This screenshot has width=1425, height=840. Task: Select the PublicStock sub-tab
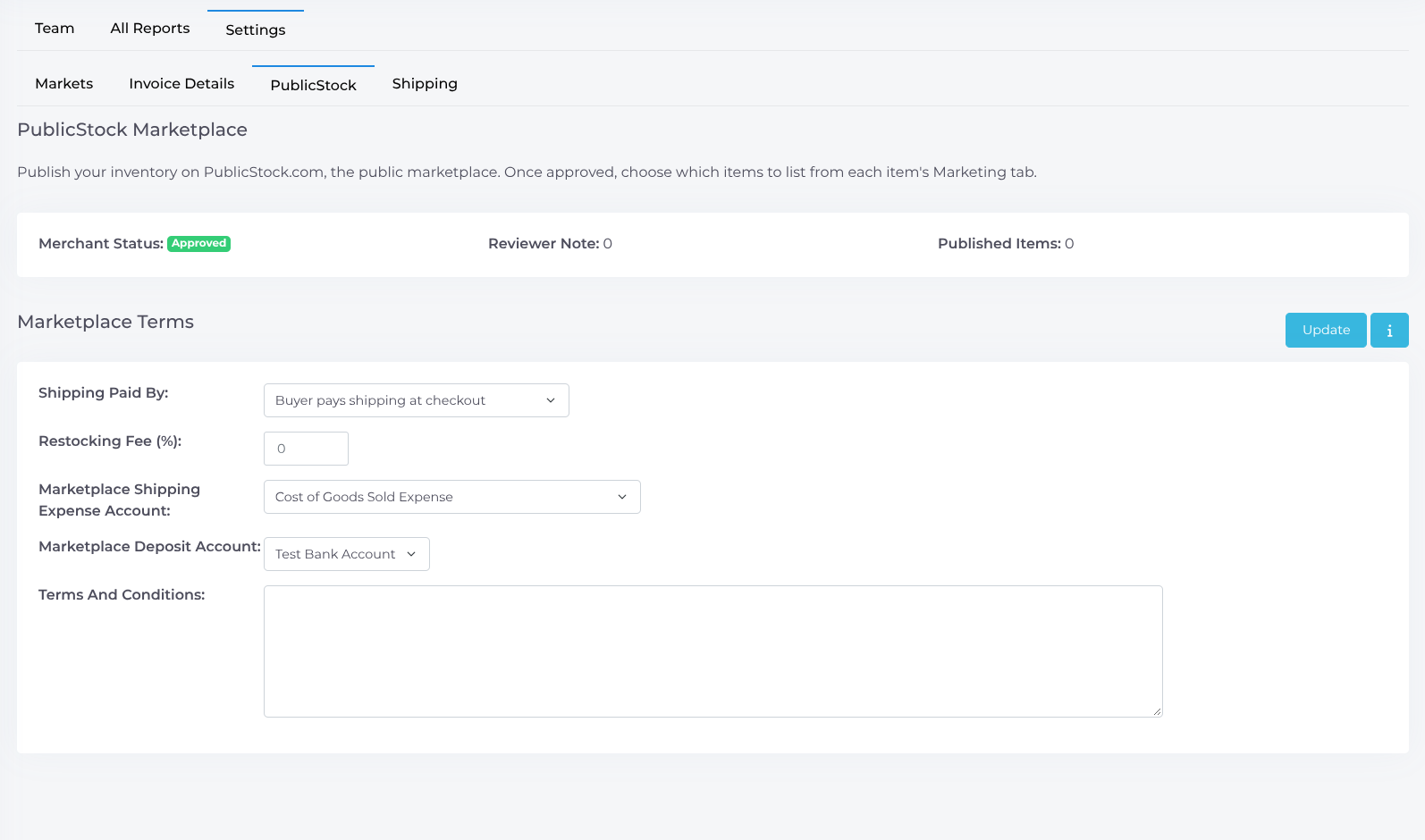[313, 85]
